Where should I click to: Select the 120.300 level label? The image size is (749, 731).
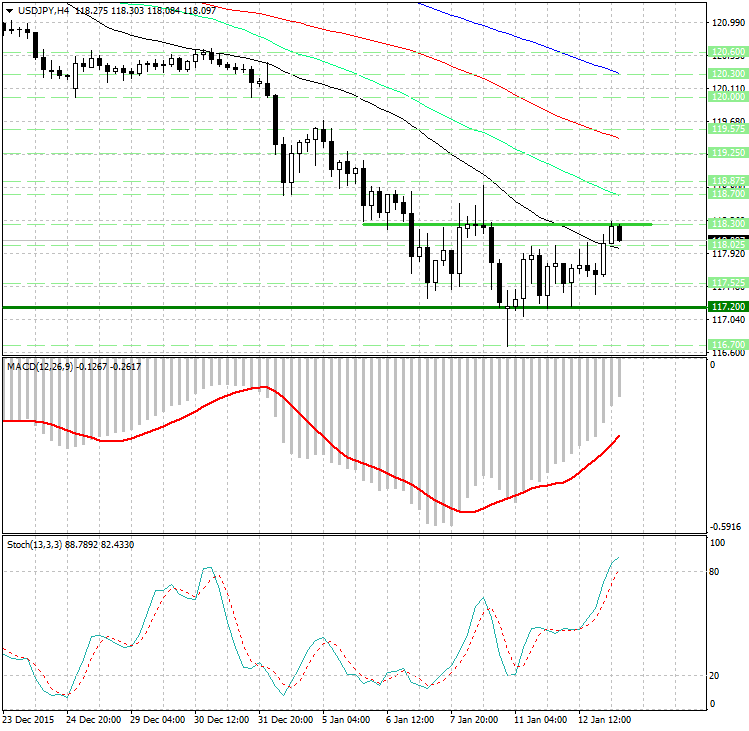point(728,74)
